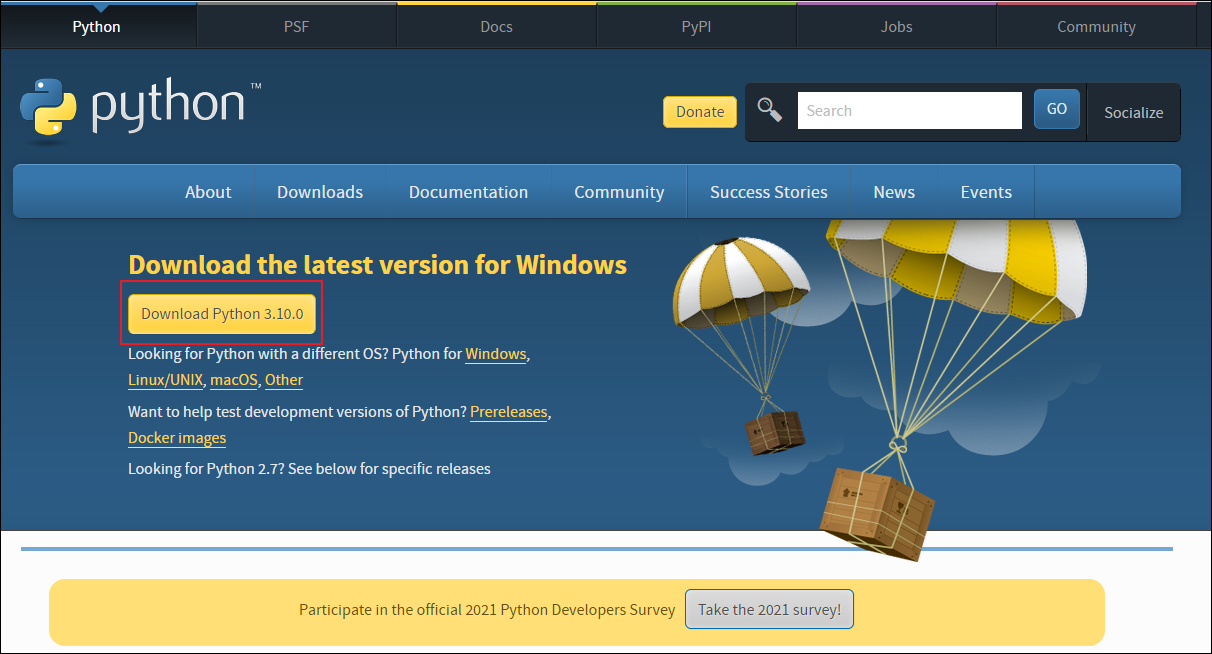1212x654 pixels.
Task: Open the Prereleases link
Action: click(509, 412)
